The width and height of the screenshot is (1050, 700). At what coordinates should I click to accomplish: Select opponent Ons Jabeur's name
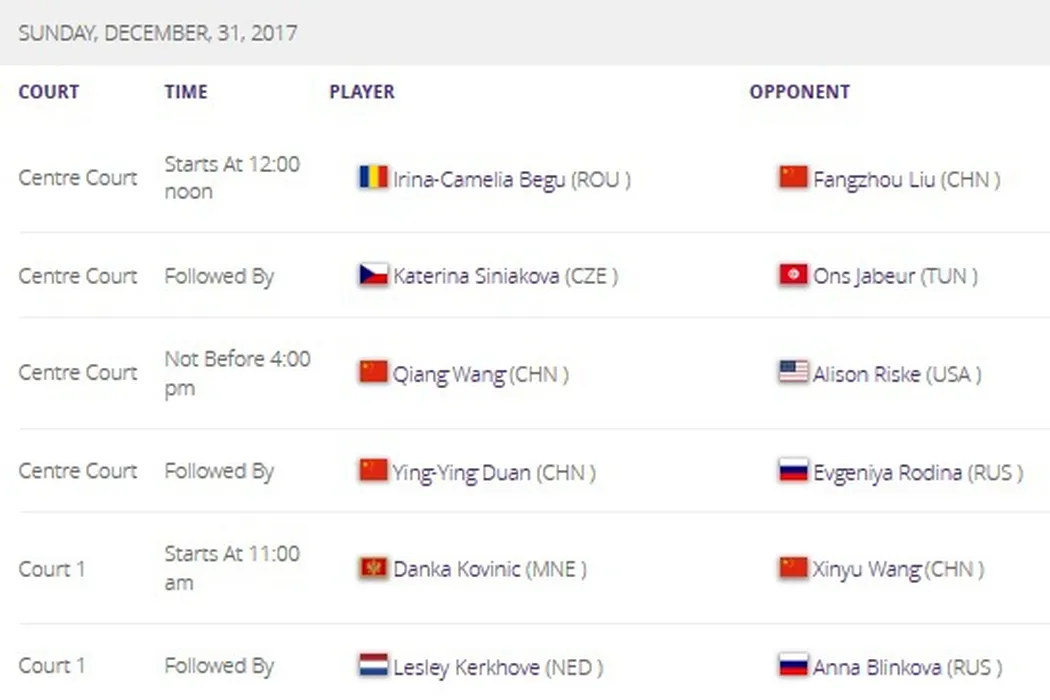864,276
